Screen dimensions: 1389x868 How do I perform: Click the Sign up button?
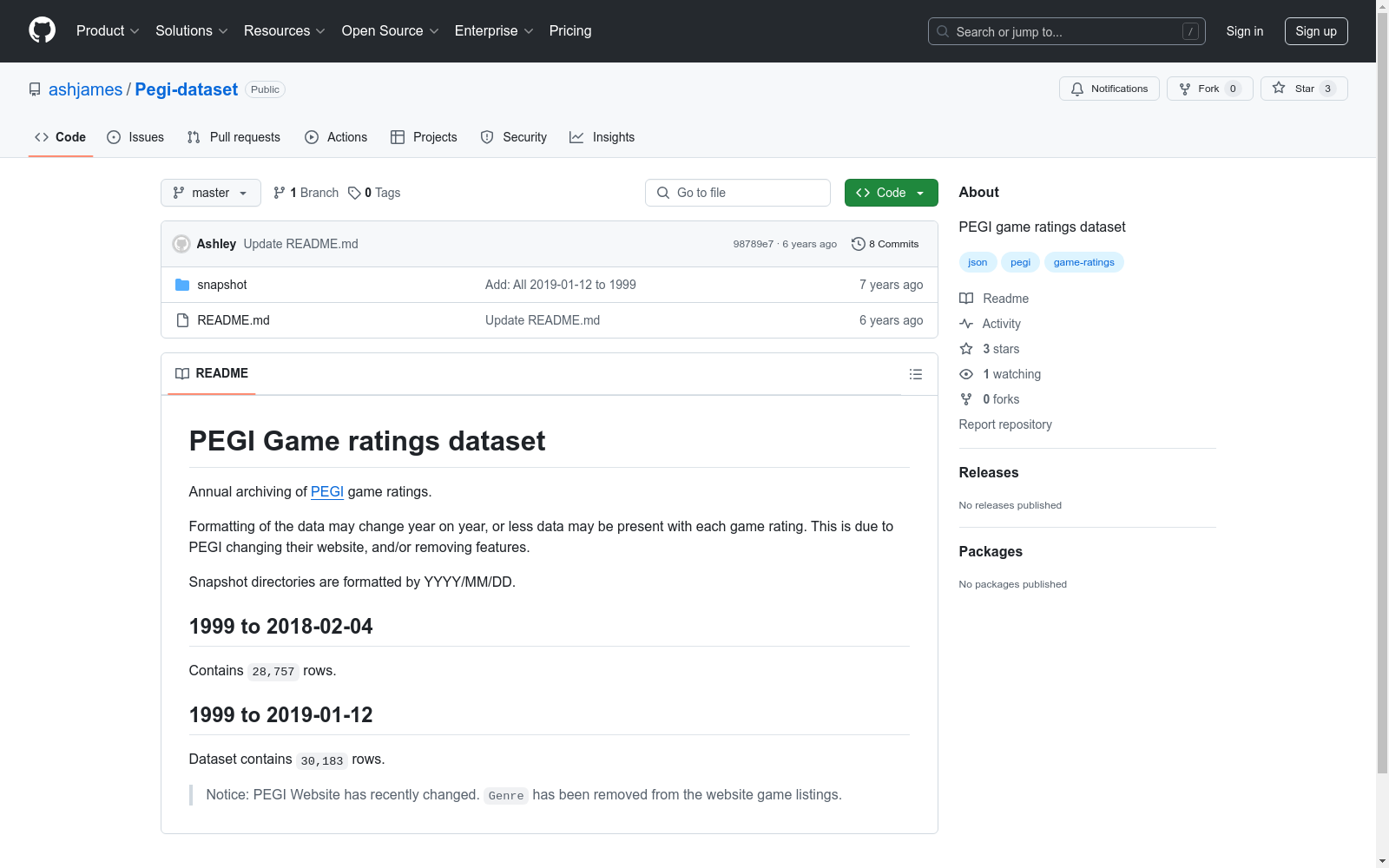pyautogui.click(x=1316, y=31)
